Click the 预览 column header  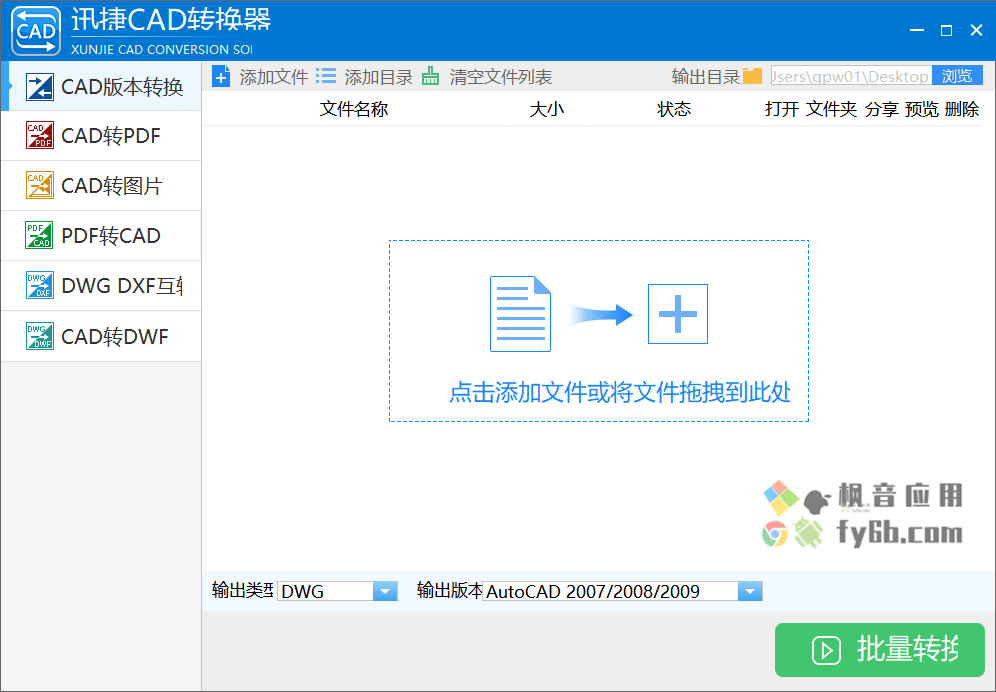922,109
